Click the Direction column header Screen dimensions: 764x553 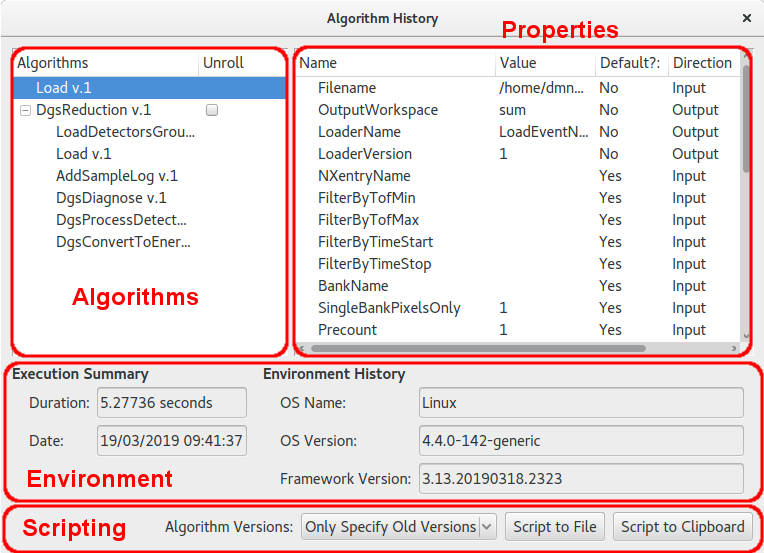click(x=702, y=63)
